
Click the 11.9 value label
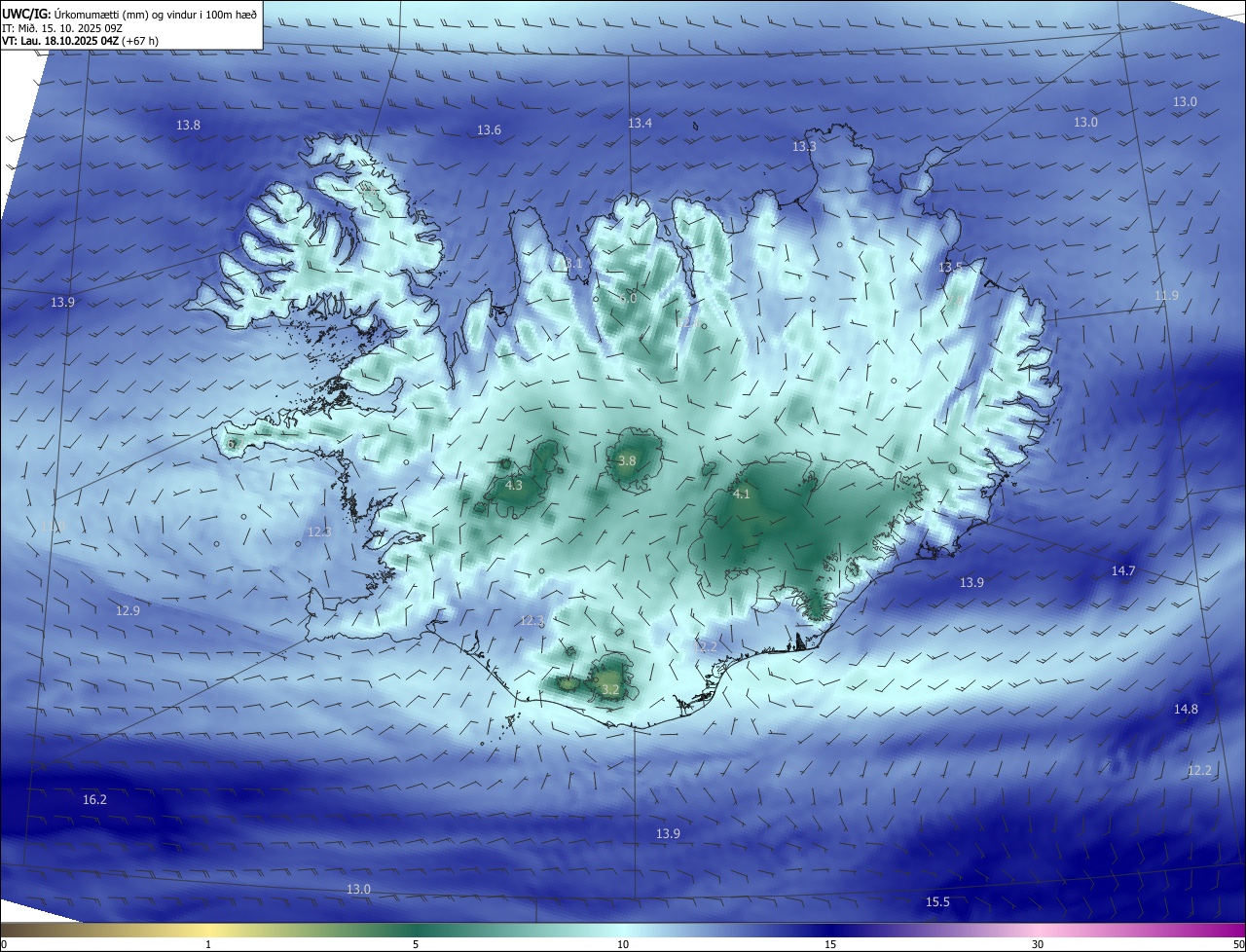click(1166, 295)
